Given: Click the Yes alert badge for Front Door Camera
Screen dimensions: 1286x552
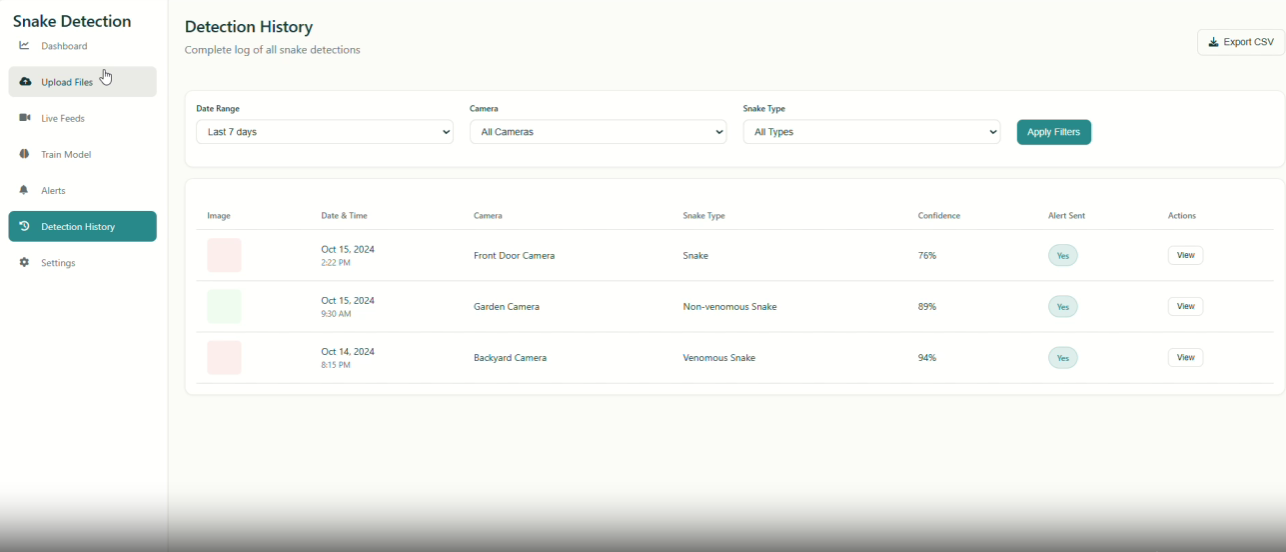Looking at the screenshot, I should pos(1062,255).
